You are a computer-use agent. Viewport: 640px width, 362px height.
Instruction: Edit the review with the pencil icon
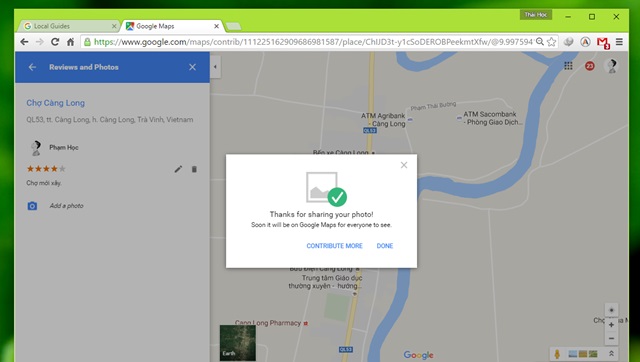click(178, 169)
